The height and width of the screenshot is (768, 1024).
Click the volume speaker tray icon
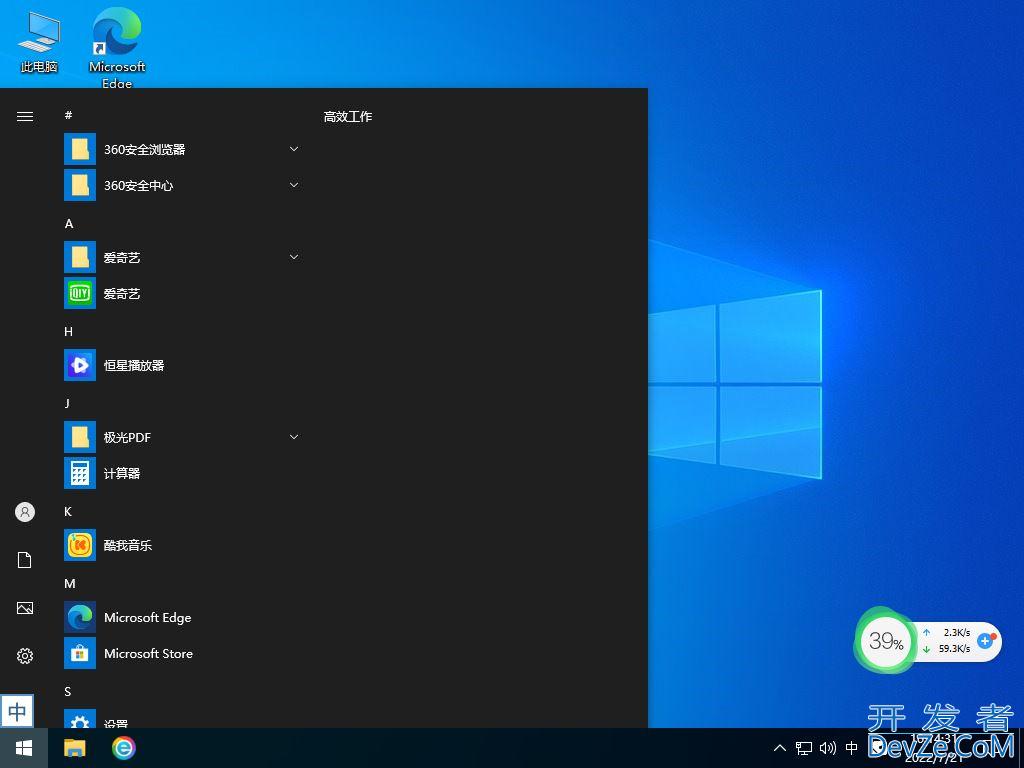tap(827, 748)
